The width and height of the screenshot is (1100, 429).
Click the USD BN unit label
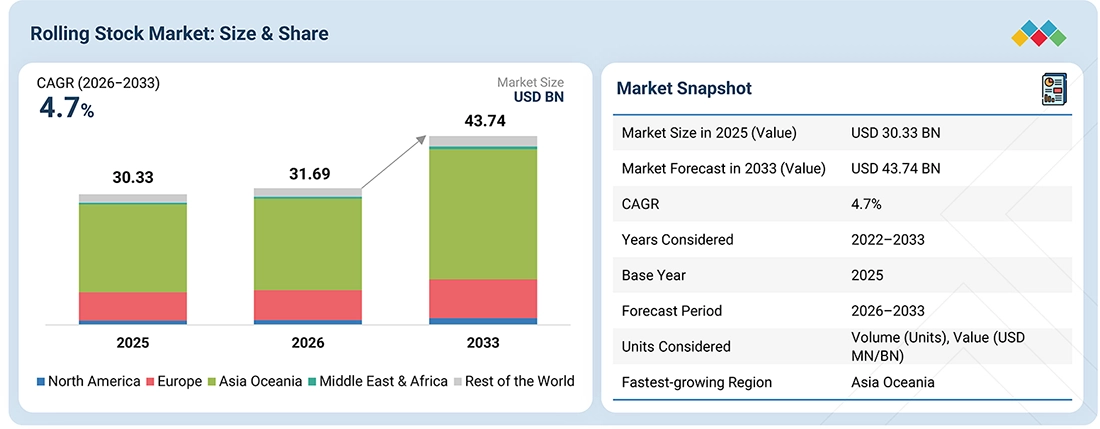point(539,97)
